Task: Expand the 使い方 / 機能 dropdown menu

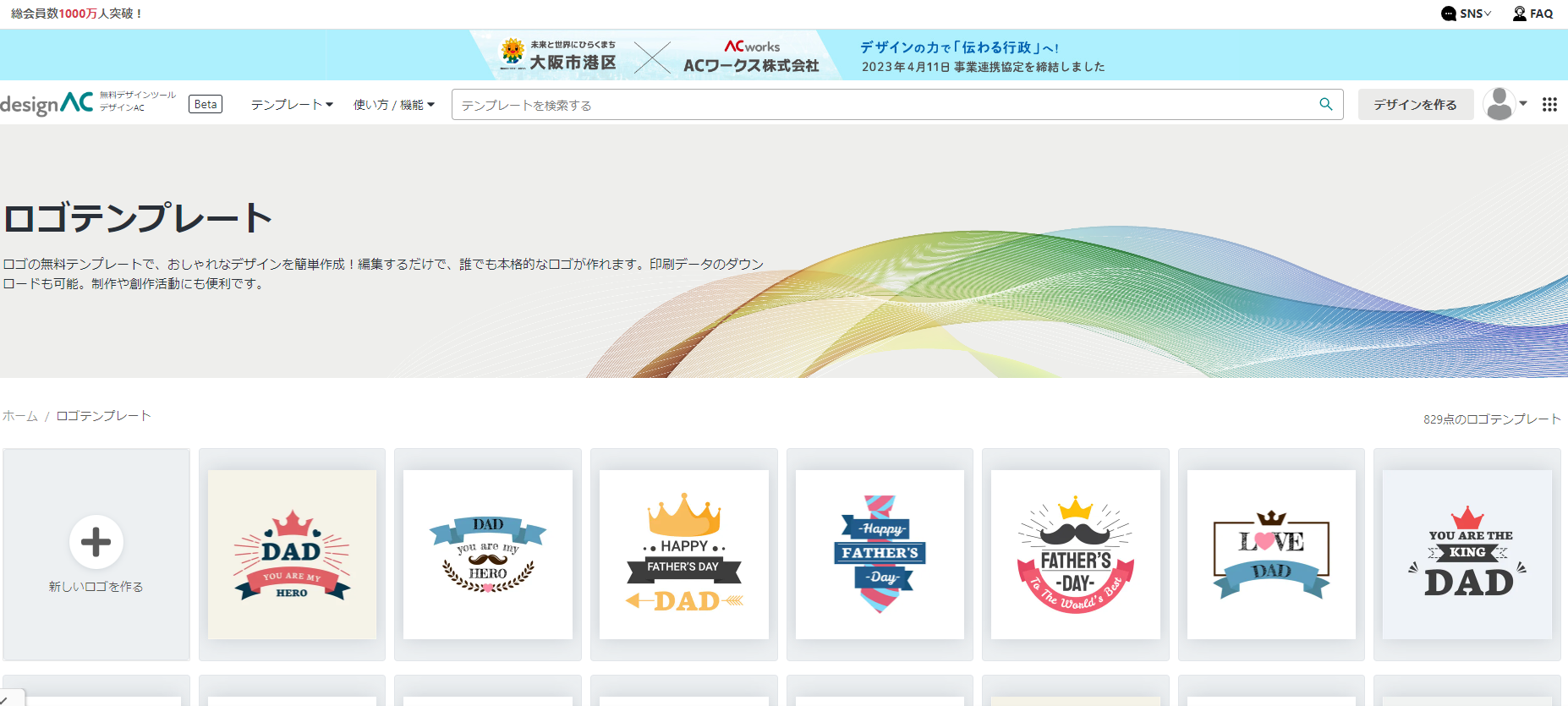Action: click(393, 104)
